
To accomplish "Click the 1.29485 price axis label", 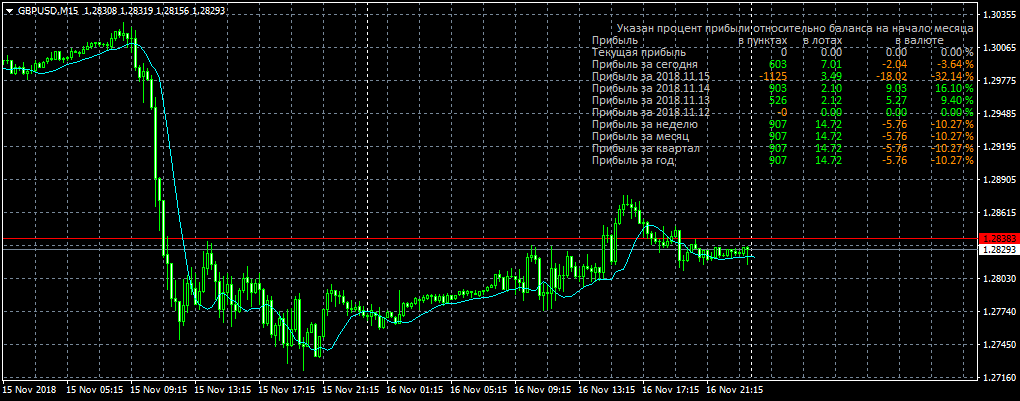I will coord(999,114).
